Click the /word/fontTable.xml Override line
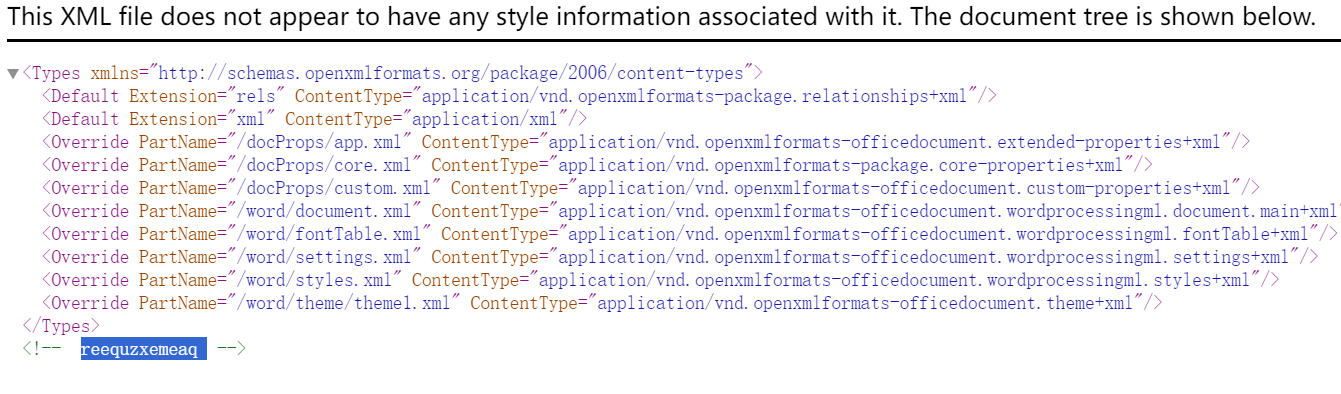This screenshot has height=394, width=1341. (x=689, y=234)
